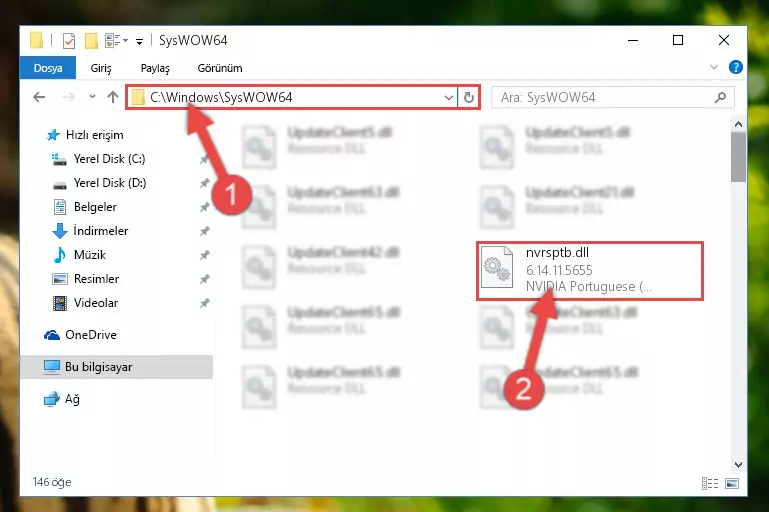The height and width of the screenshot is (512, 769).
Task: Click the pin icon next to Yerel Disk (C:)
Action: click(205, 159)
